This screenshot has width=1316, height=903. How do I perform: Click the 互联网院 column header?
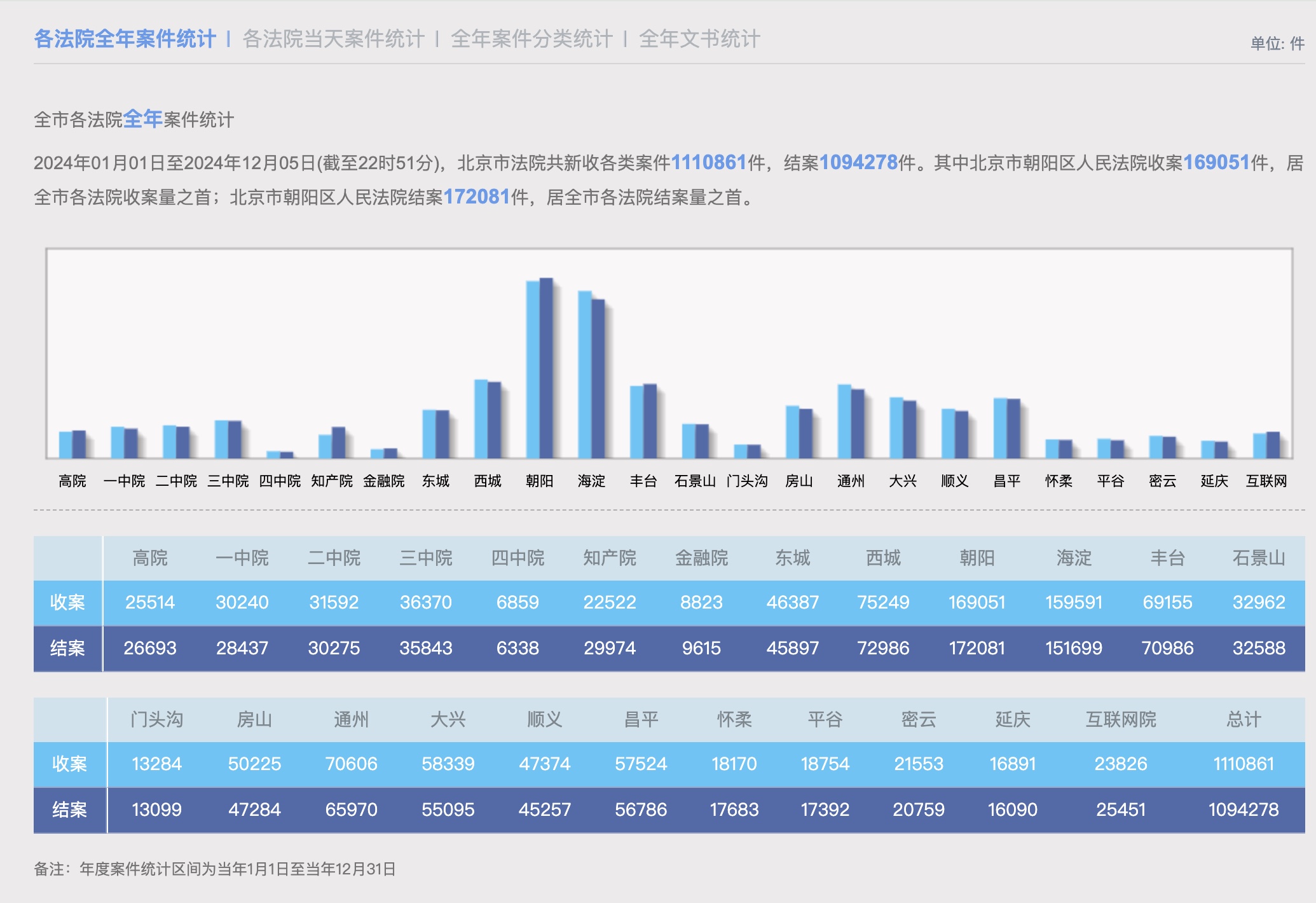pyautogui.click(x=1121, y=720)
